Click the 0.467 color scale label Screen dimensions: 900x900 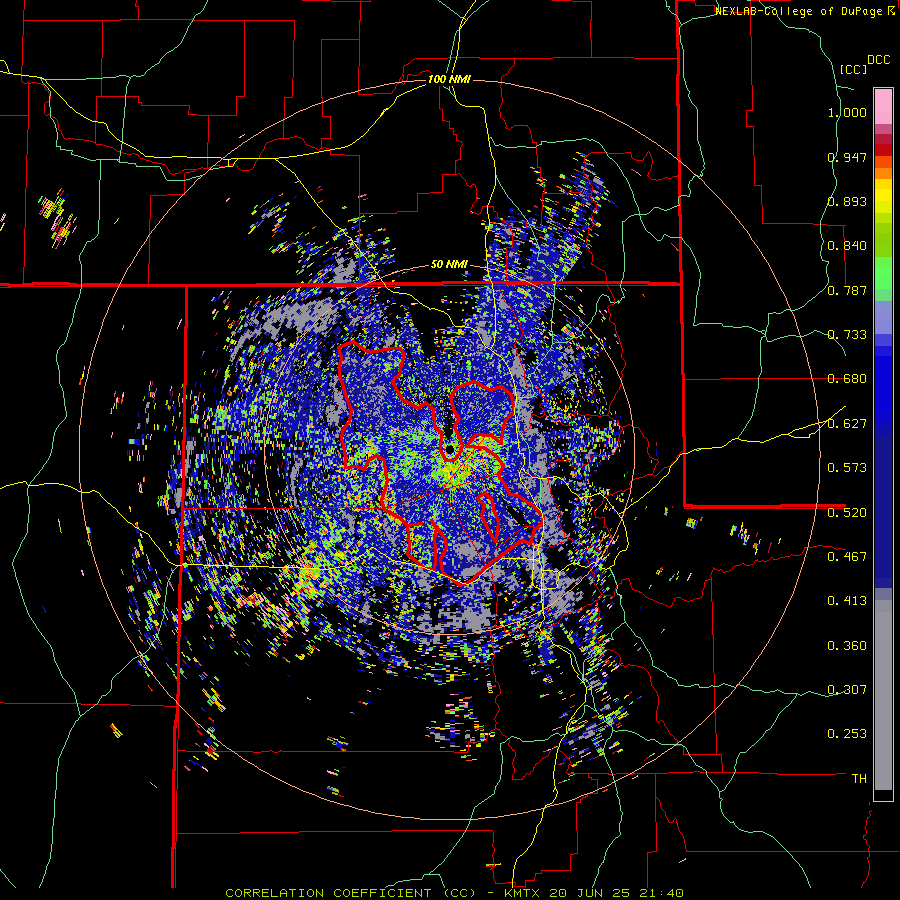847,557
